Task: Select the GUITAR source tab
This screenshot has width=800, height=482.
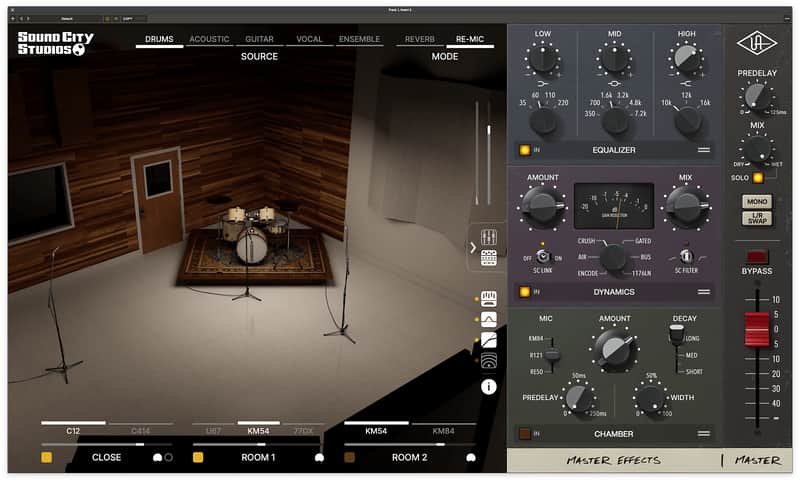Action: click(259, 39)
